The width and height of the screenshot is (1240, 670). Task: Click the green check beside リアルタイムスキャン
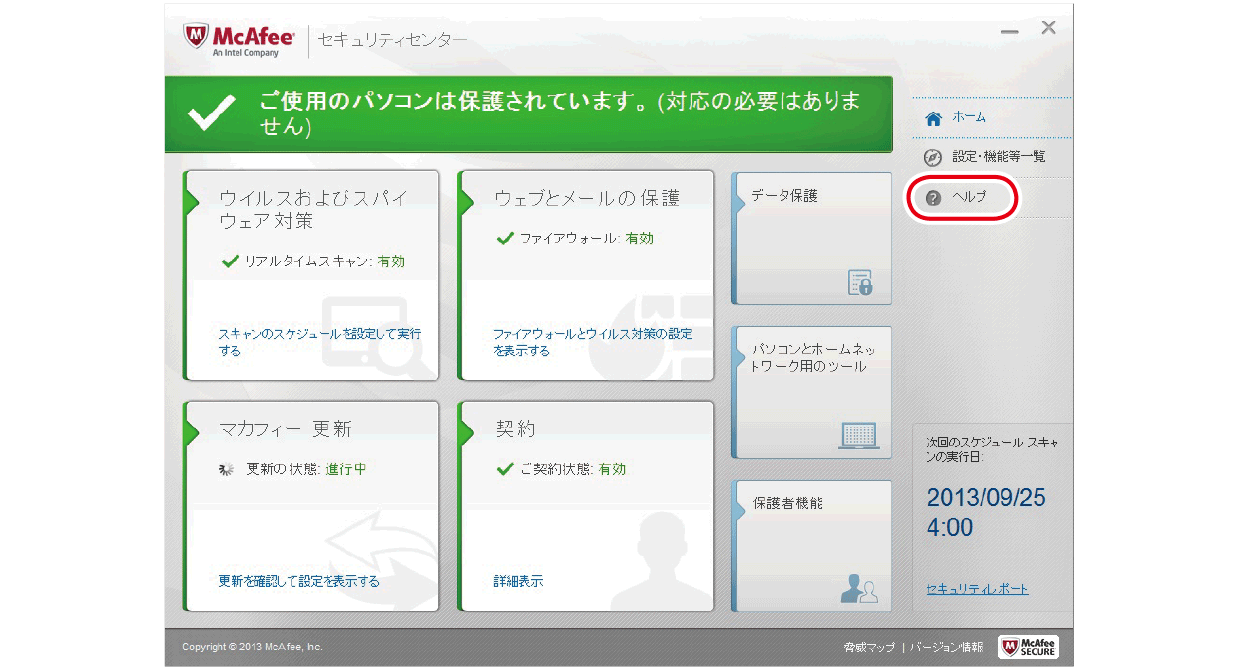[230, 261]
